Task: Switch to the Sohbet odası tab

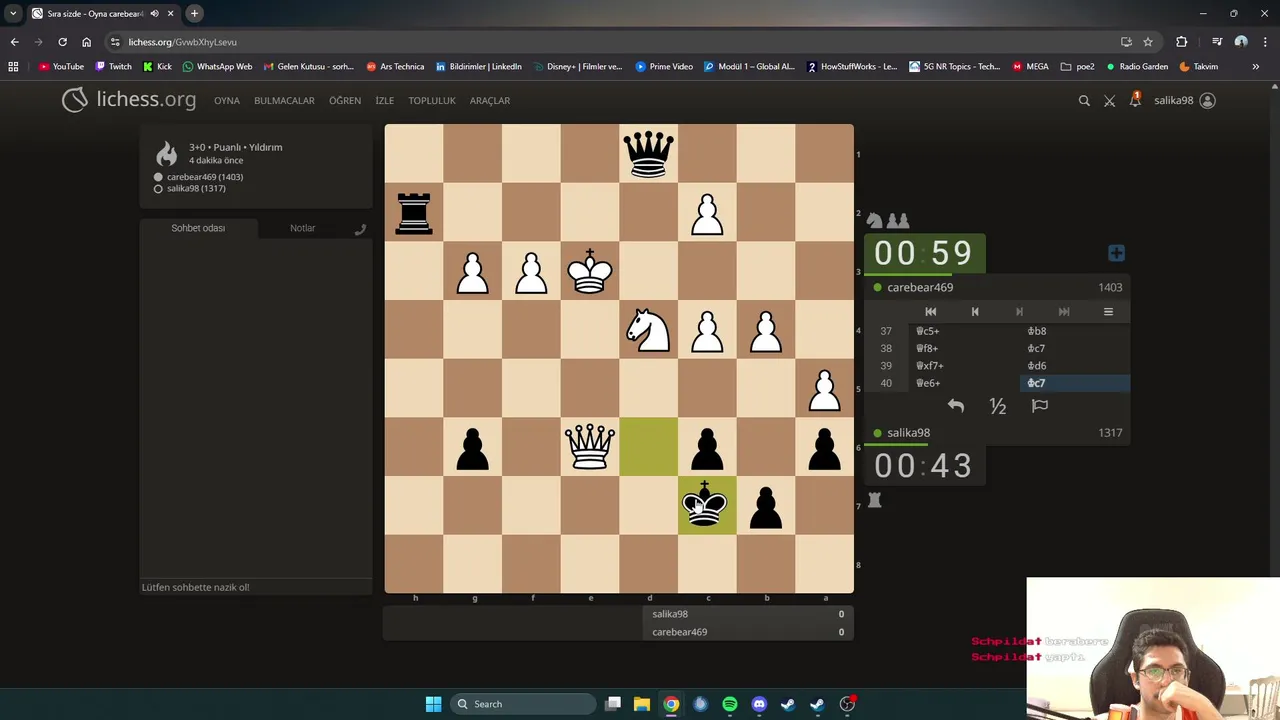Action: 198,228
